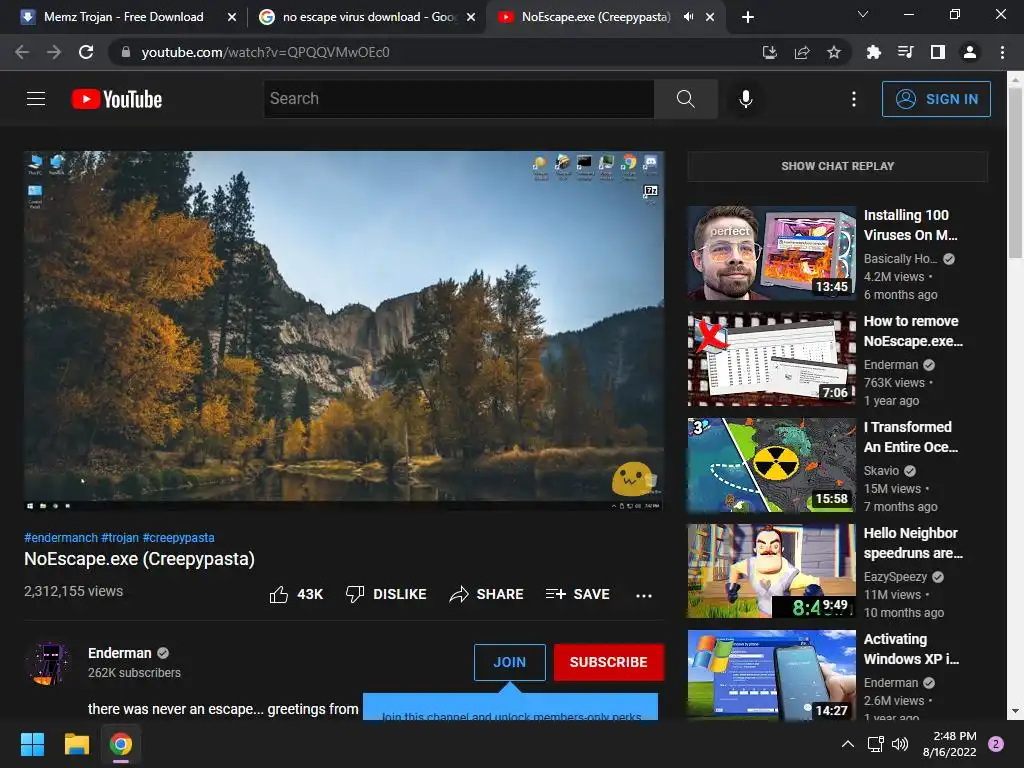Open Chrome profile avatar
This screenshot has height=768, width=1024.
pyautogui.click(x=970, y=52)
